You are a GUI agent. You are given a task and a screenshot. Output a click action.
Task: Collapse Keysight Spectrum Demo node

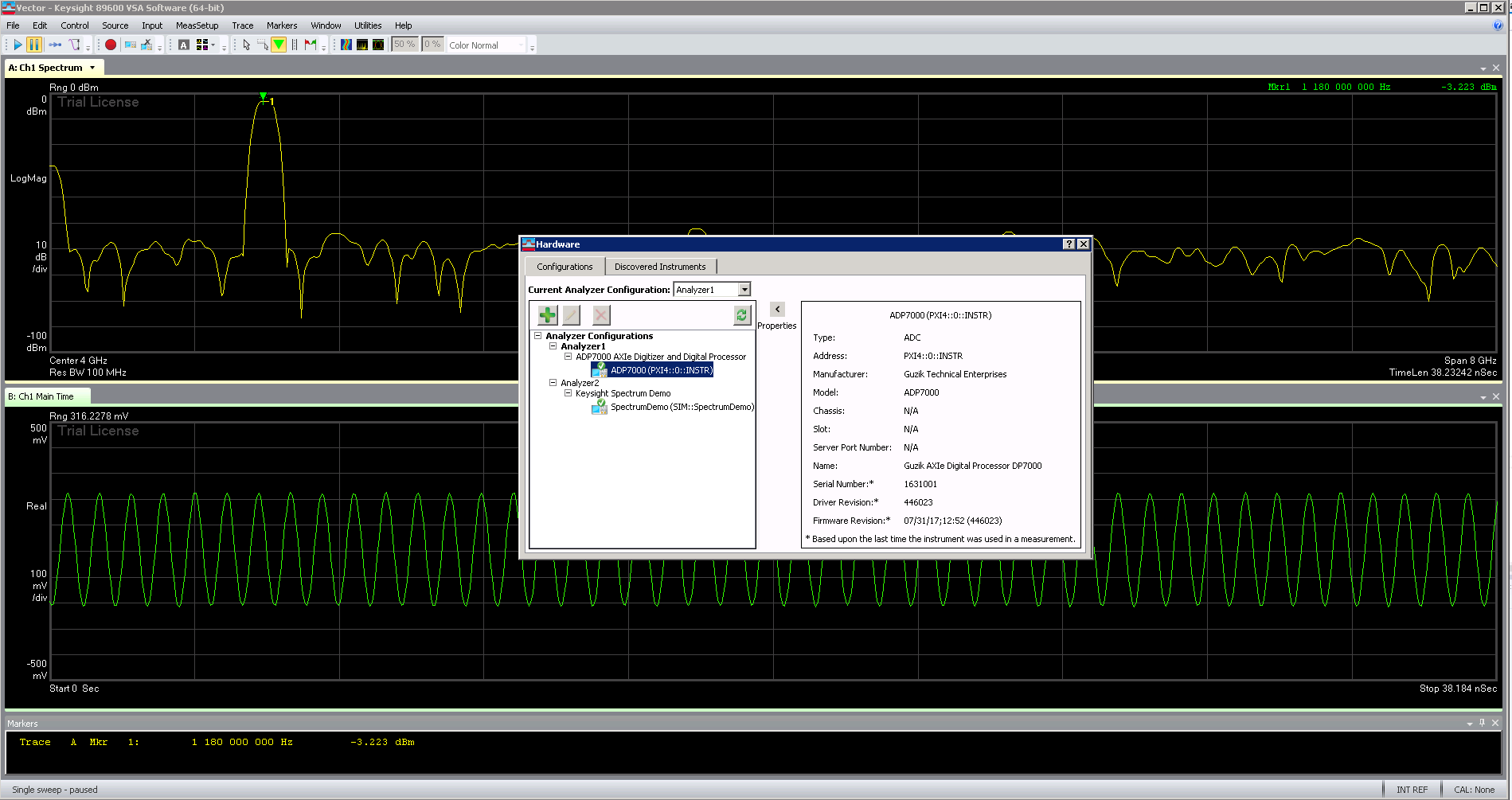pos(568,393)
